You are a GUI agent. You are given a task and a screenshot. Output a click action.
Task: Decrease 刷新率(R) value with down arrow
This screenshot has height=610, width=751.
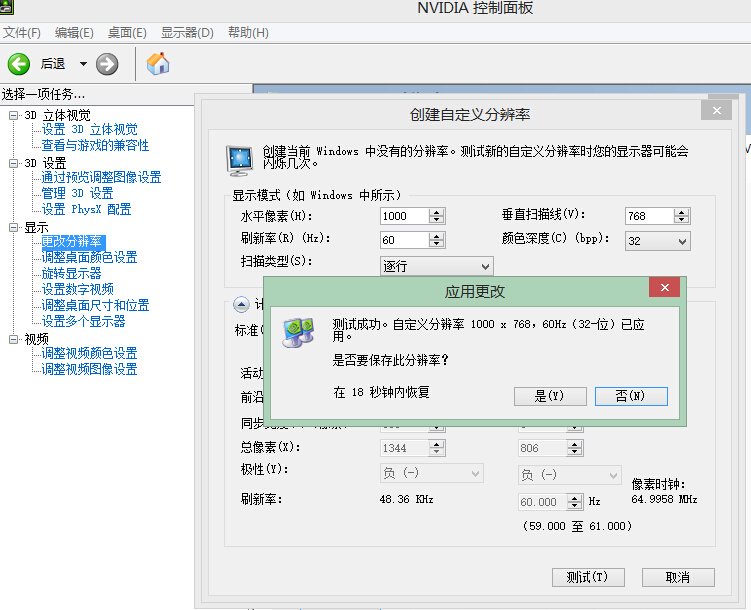tap(436, 244)
